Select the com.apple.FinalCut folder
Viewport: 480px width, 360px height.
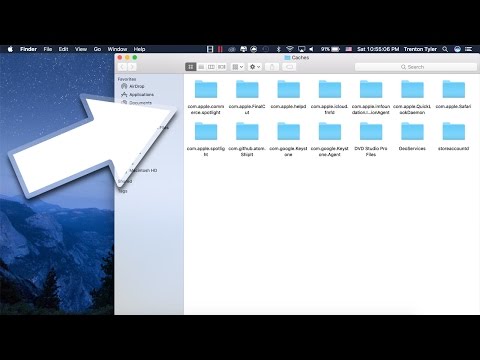247,97
